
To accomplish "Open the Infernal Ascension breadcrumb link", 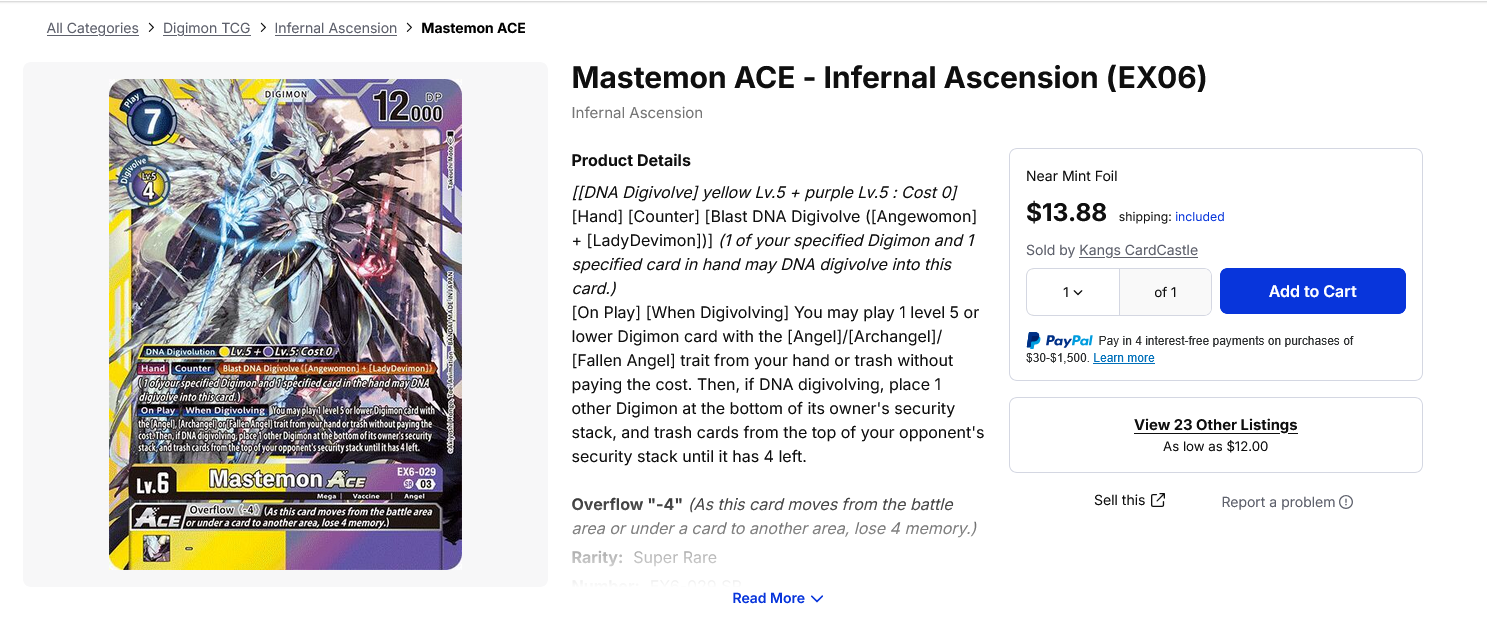I will point(336,28).
